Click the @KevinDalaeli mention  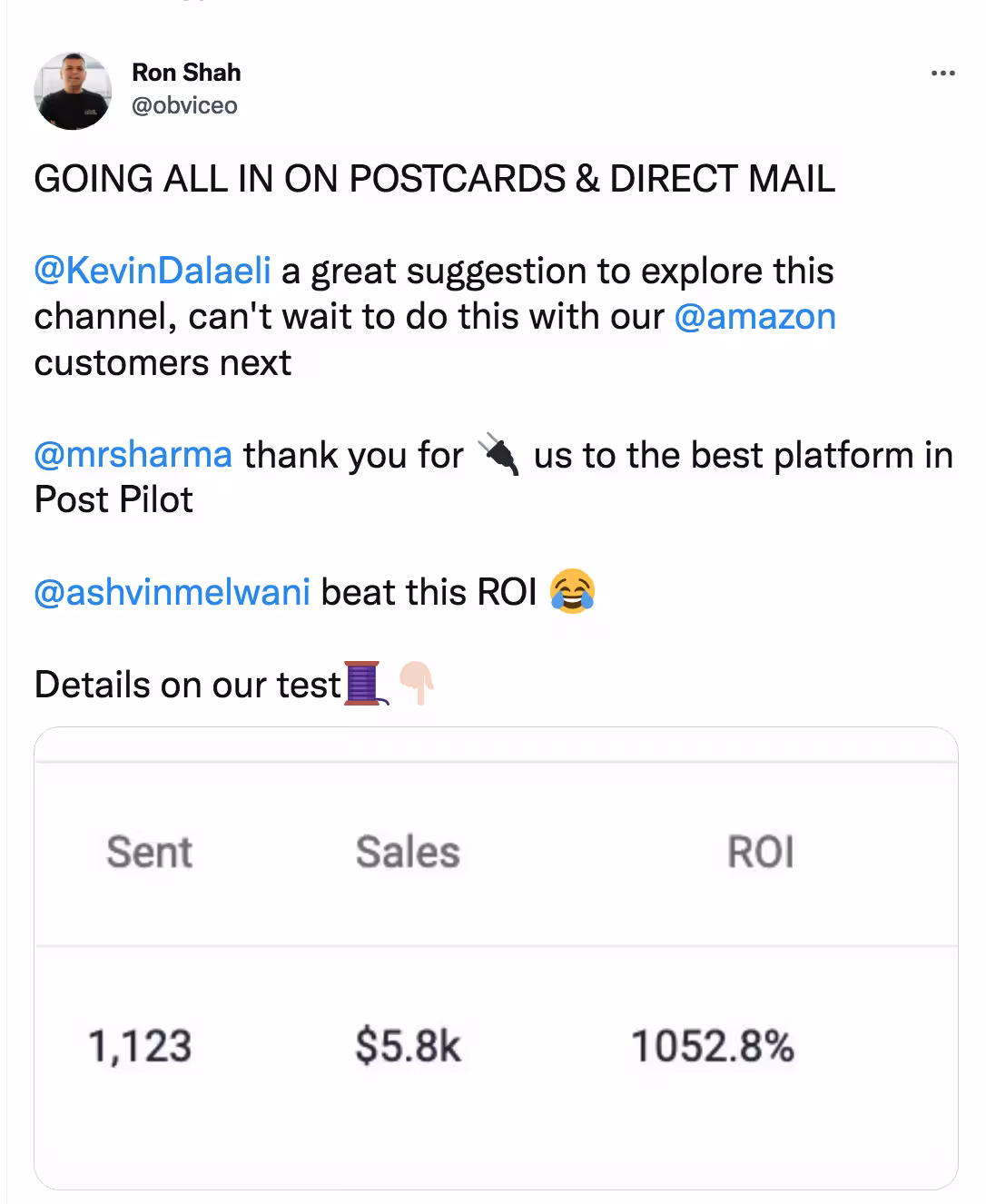click(x=151, y=271)
